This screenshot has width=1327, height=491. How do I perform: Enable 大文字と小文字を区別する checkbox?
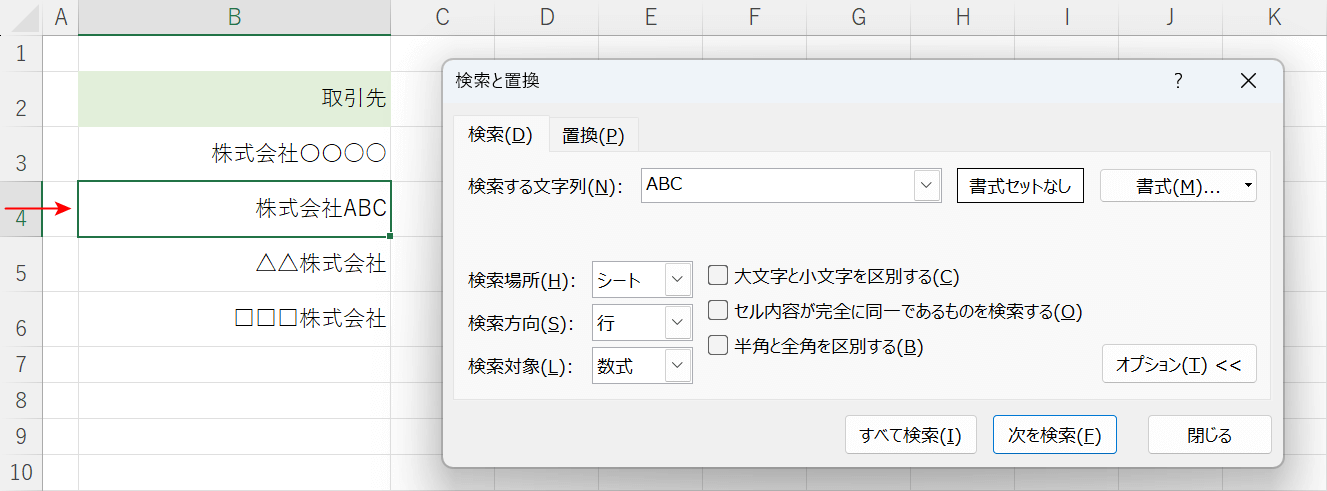tap(717, 276)
